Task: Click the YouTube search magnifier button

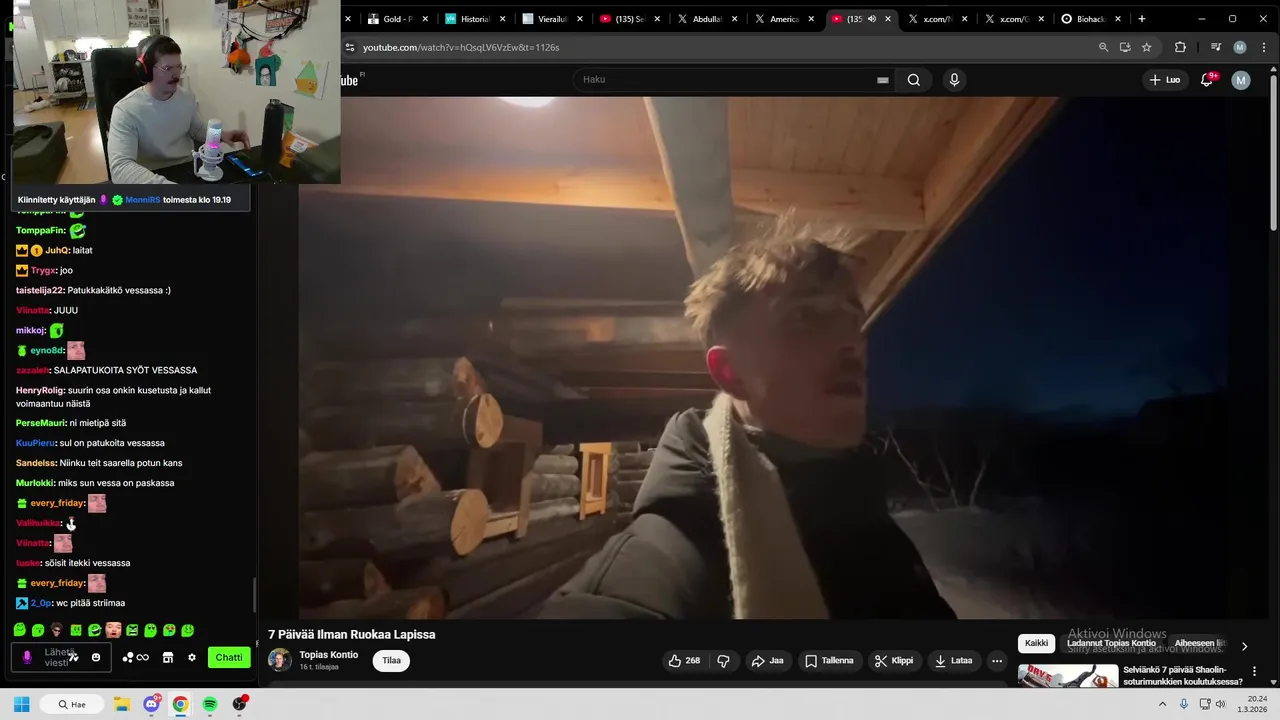Action: pos(913,80)
